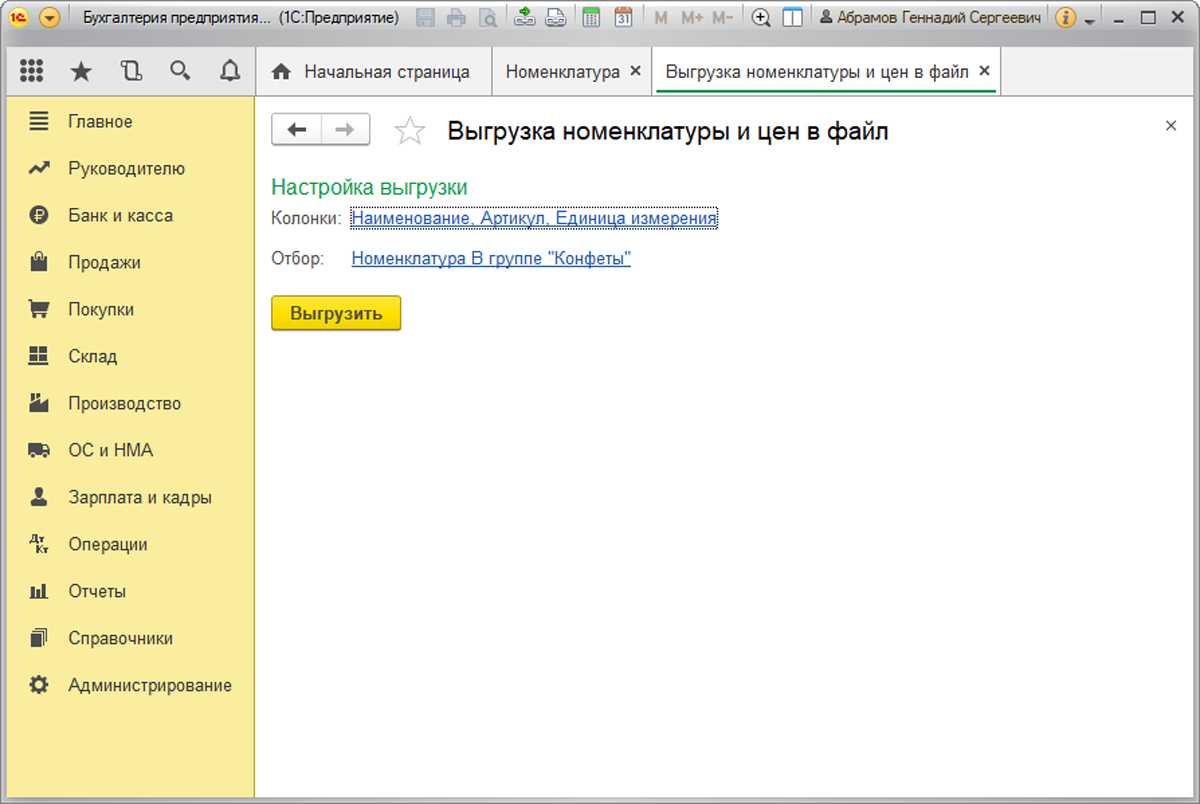Open notifications bell icon
This screenshot has height=804, width=1200.
click(x=230, y=71)
